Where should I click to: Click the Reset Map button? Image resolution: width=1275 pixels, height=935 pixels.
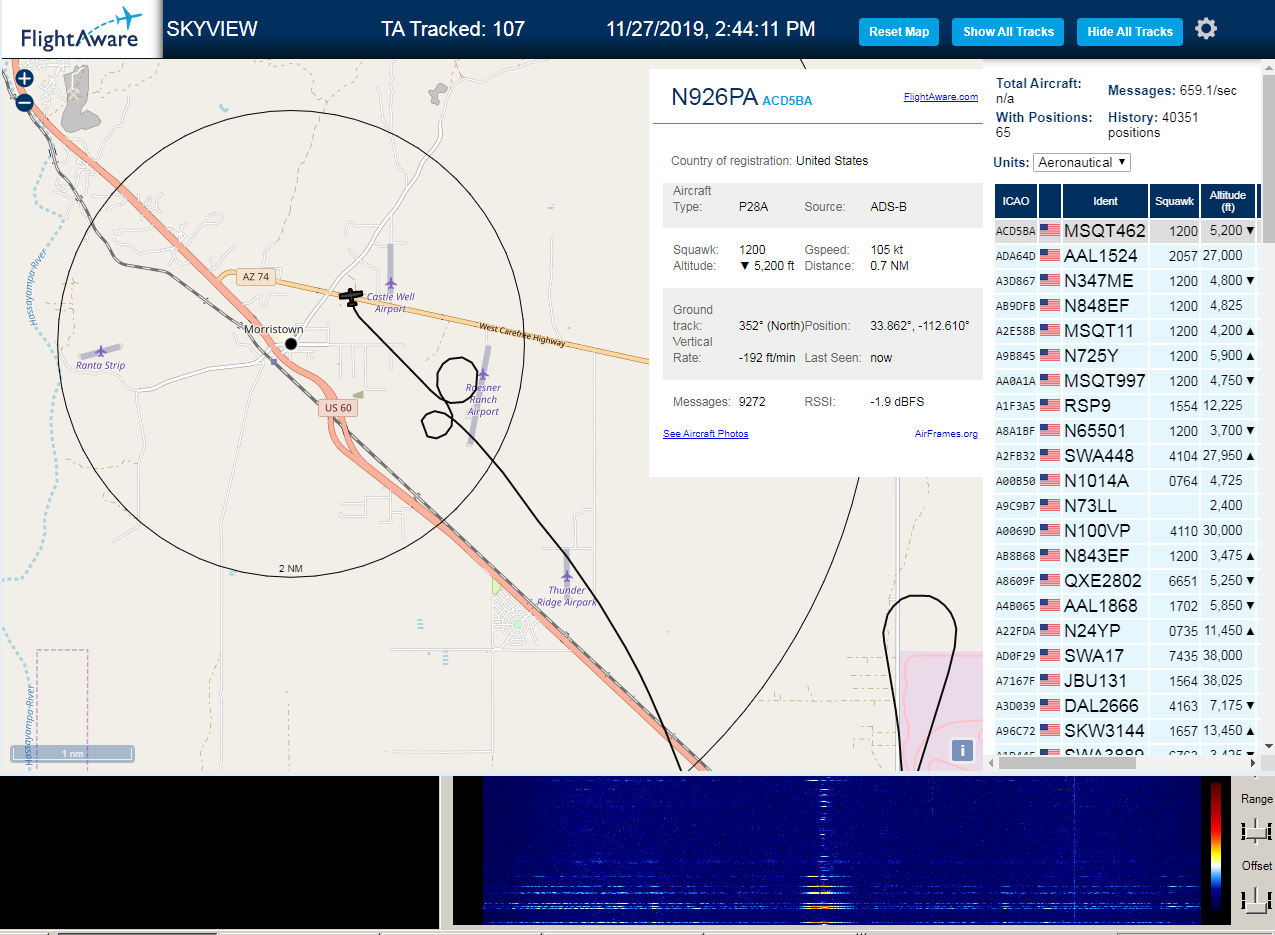tap(899, 32)
